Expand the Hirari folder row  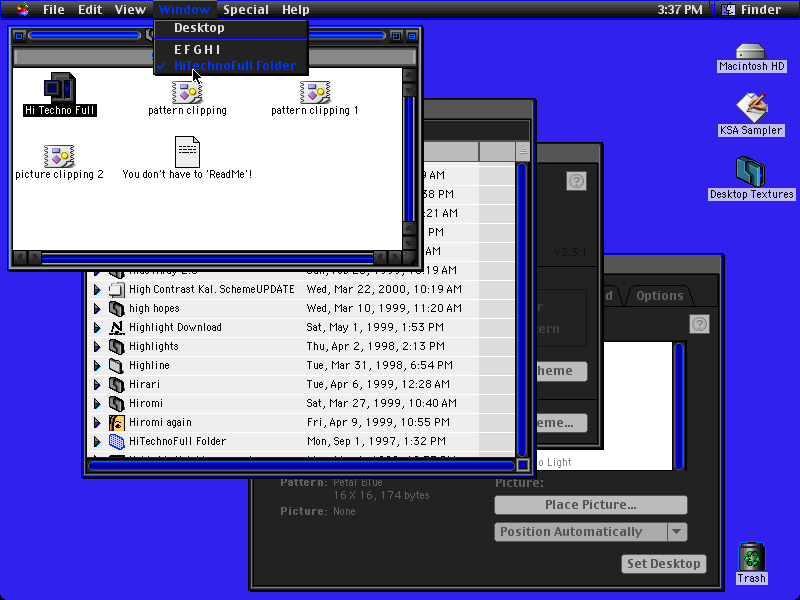coord(97,384)
